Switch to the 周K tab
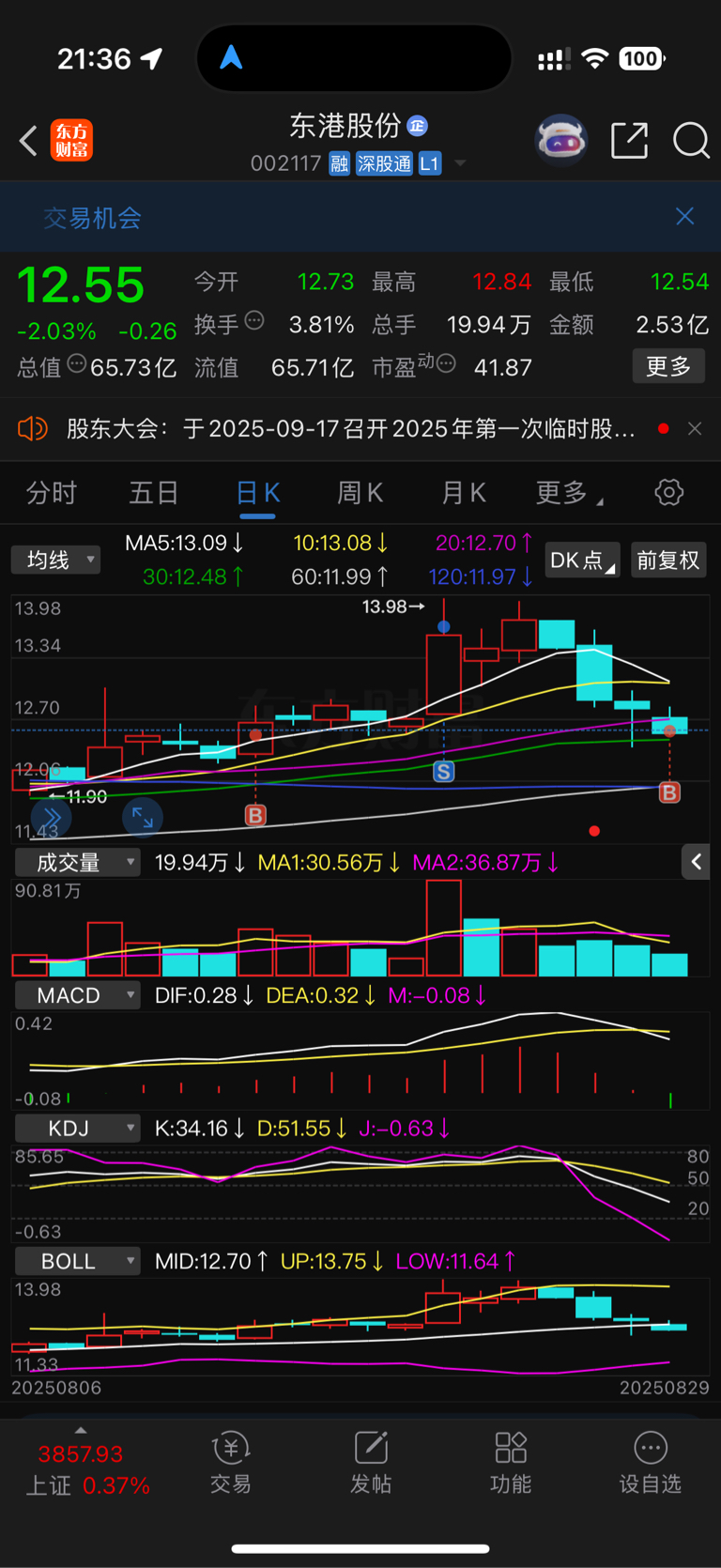This screenshot has height=1568, width=721. [x=360, y=493]
